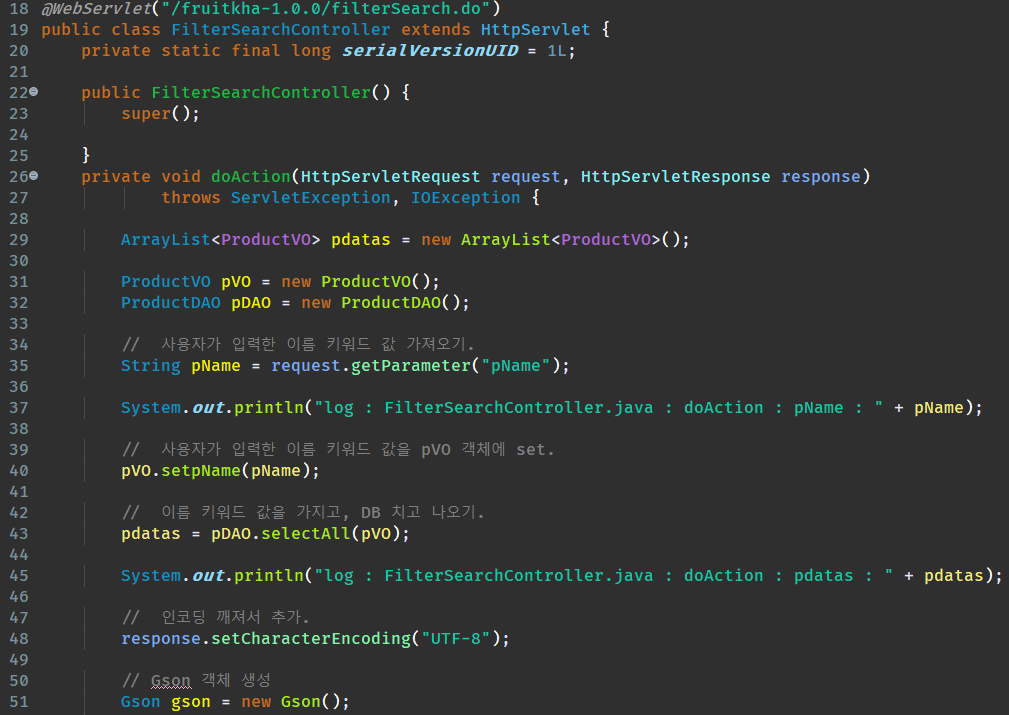Click the FilterSearchController constructor name
Viewport: 1009px width, 715px height.
pyautogui.click(x=261, y=93)
